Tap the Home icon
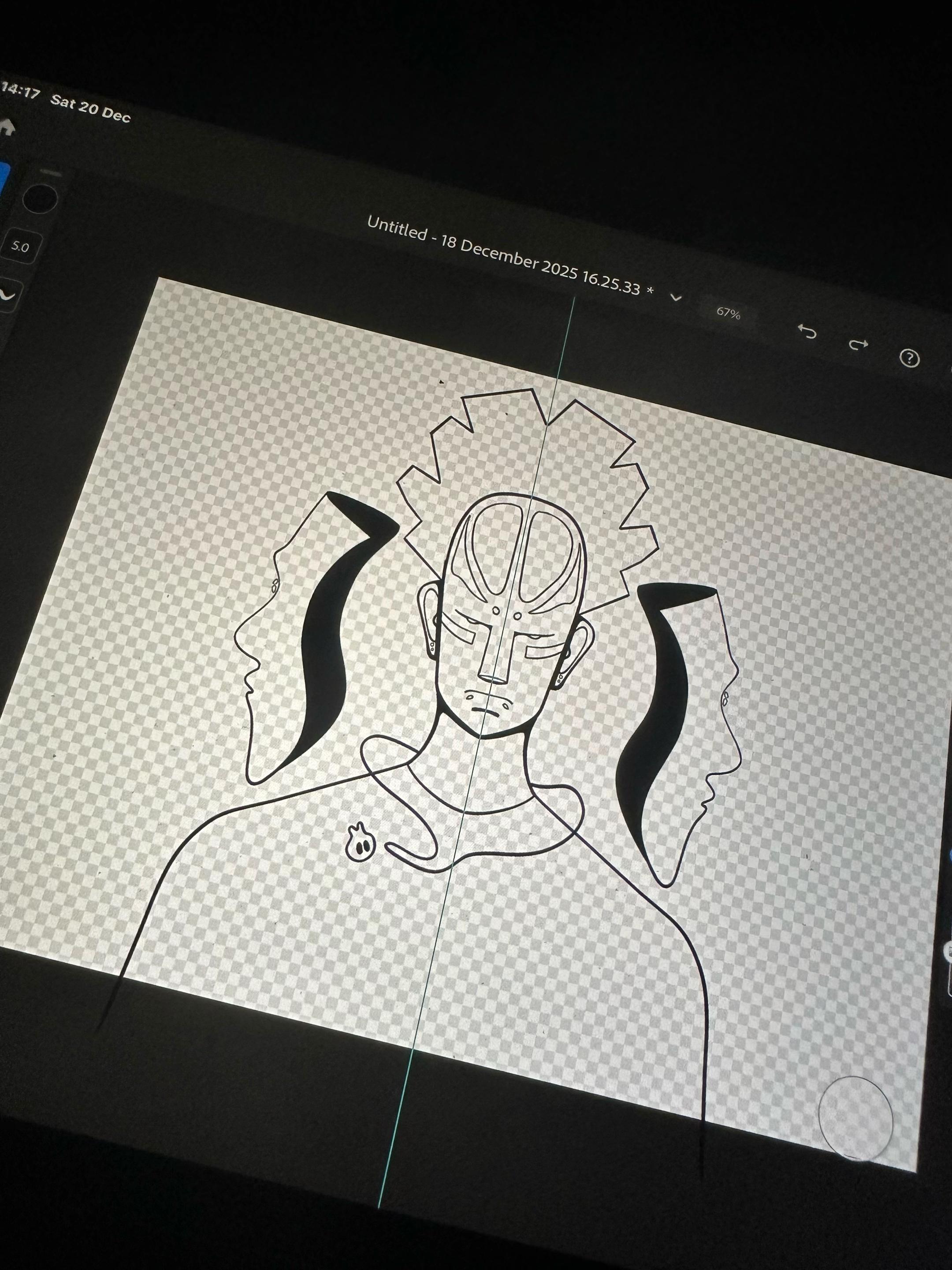Screen dimensions: 952x1270 coord(7,128)
